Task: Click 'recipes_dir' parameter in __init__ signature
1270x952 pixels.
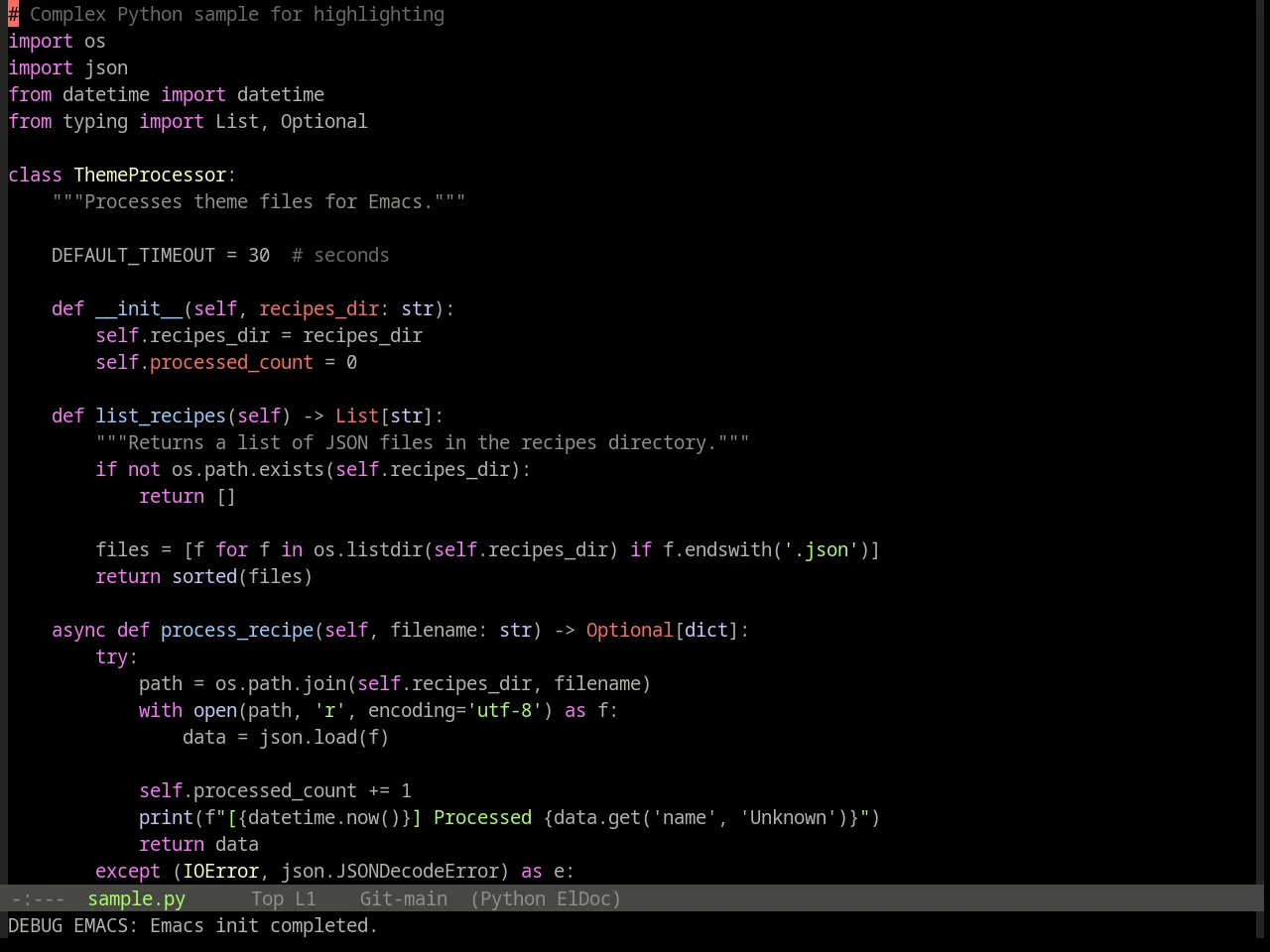Action: [318, 308]
